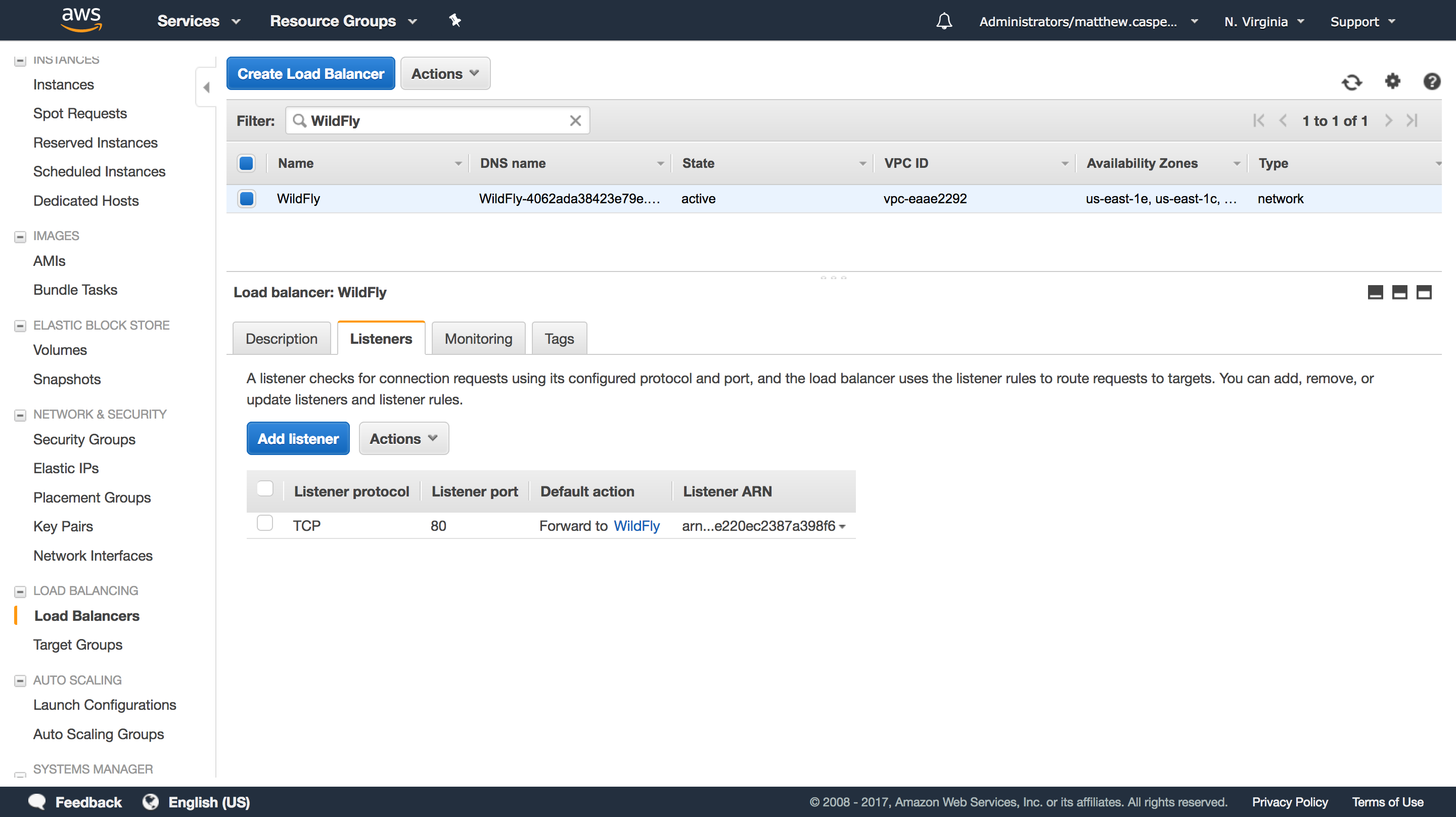
Task: Expand the Listener ARN value arrow
Action: (843, 526)
